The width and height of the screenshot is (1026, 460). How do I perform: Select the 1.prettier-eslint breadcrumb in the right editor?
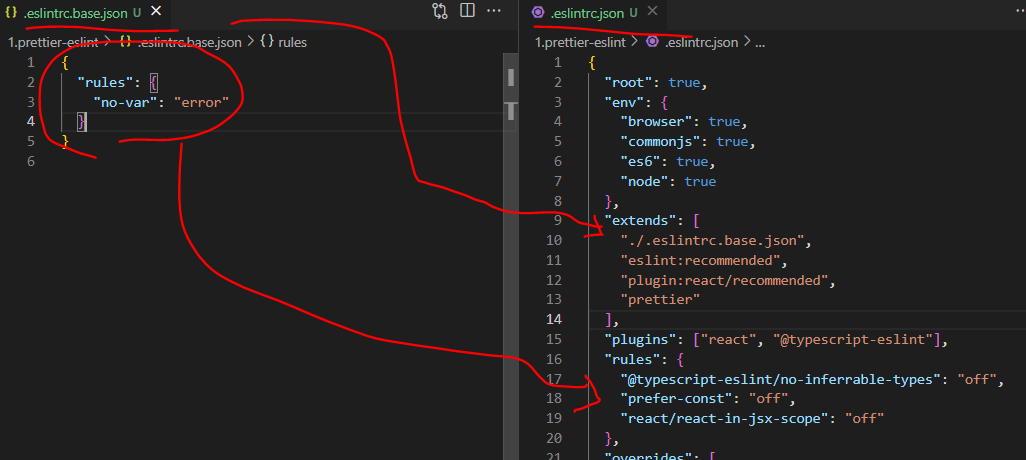point(581,43)
